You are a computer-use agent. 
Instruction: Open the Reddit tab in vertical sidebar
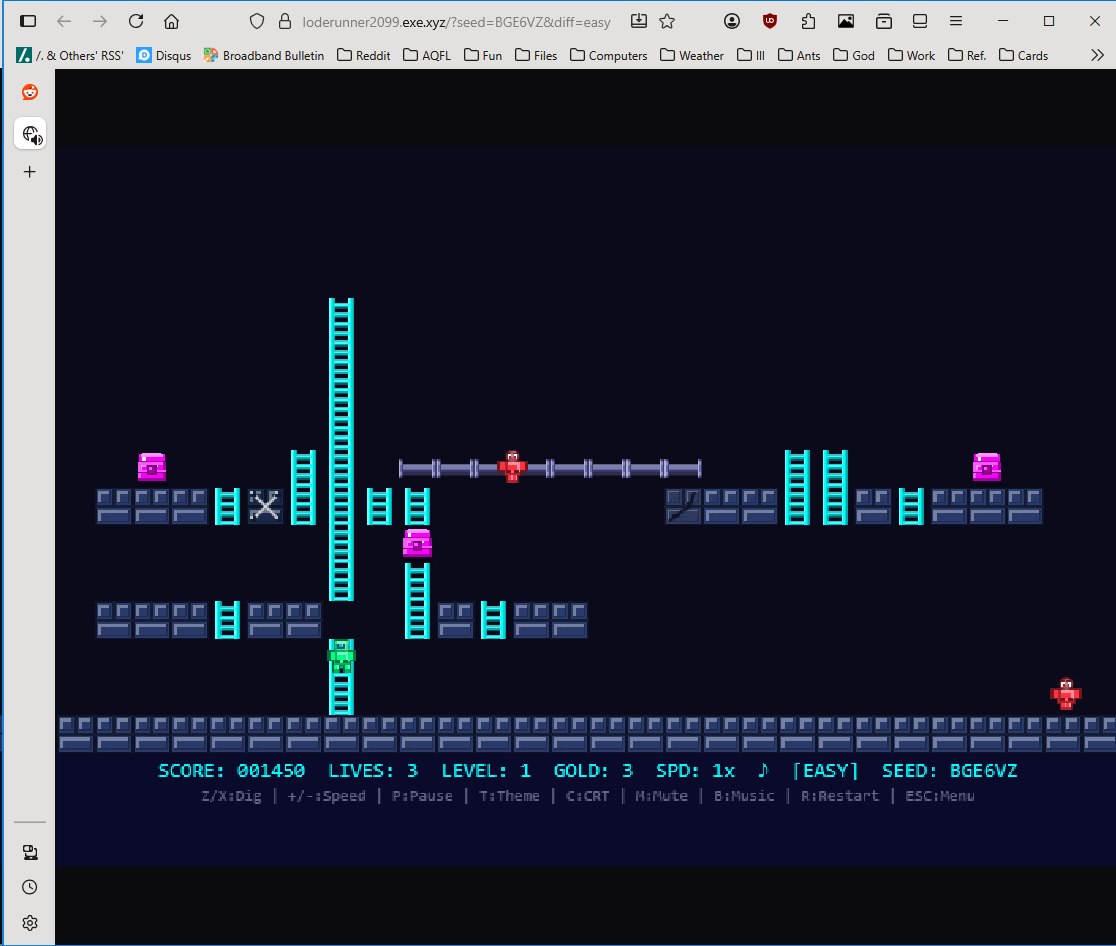pyautogui.click(x=30, y=92)
